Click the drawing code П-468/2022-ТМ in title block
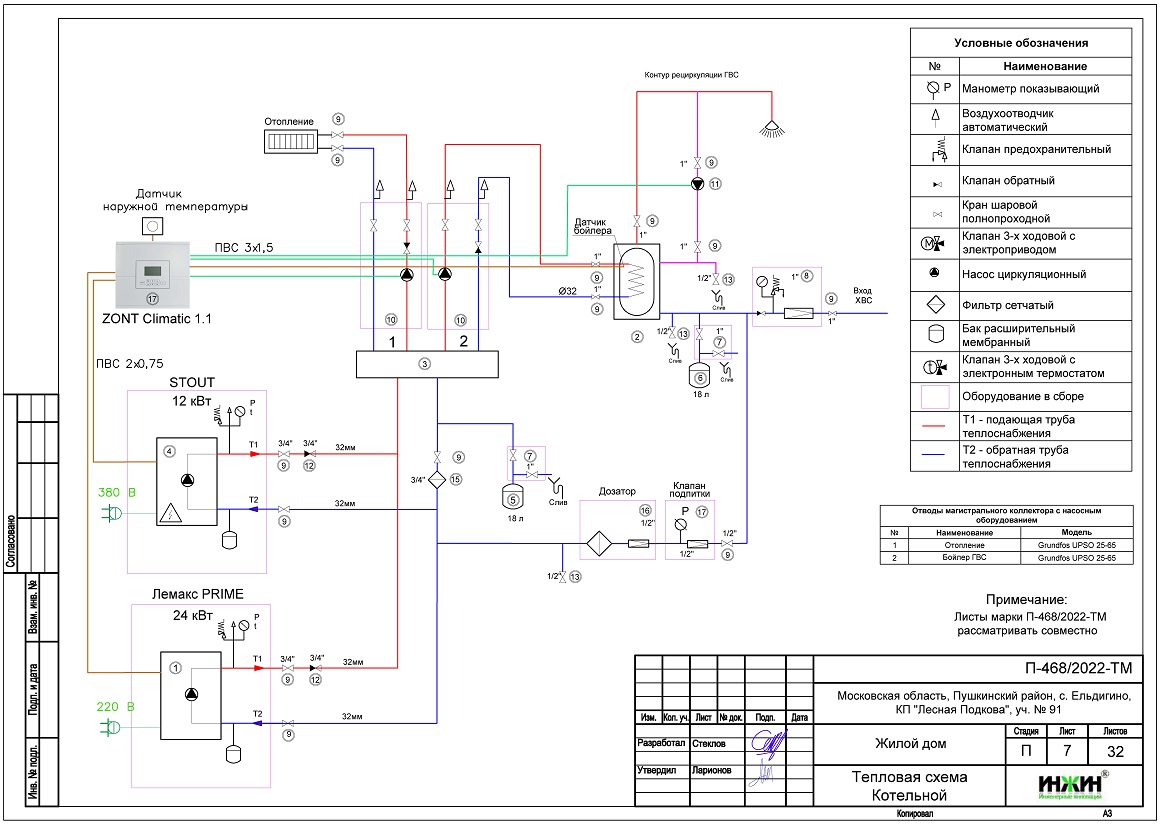 tap(1063, 668)
